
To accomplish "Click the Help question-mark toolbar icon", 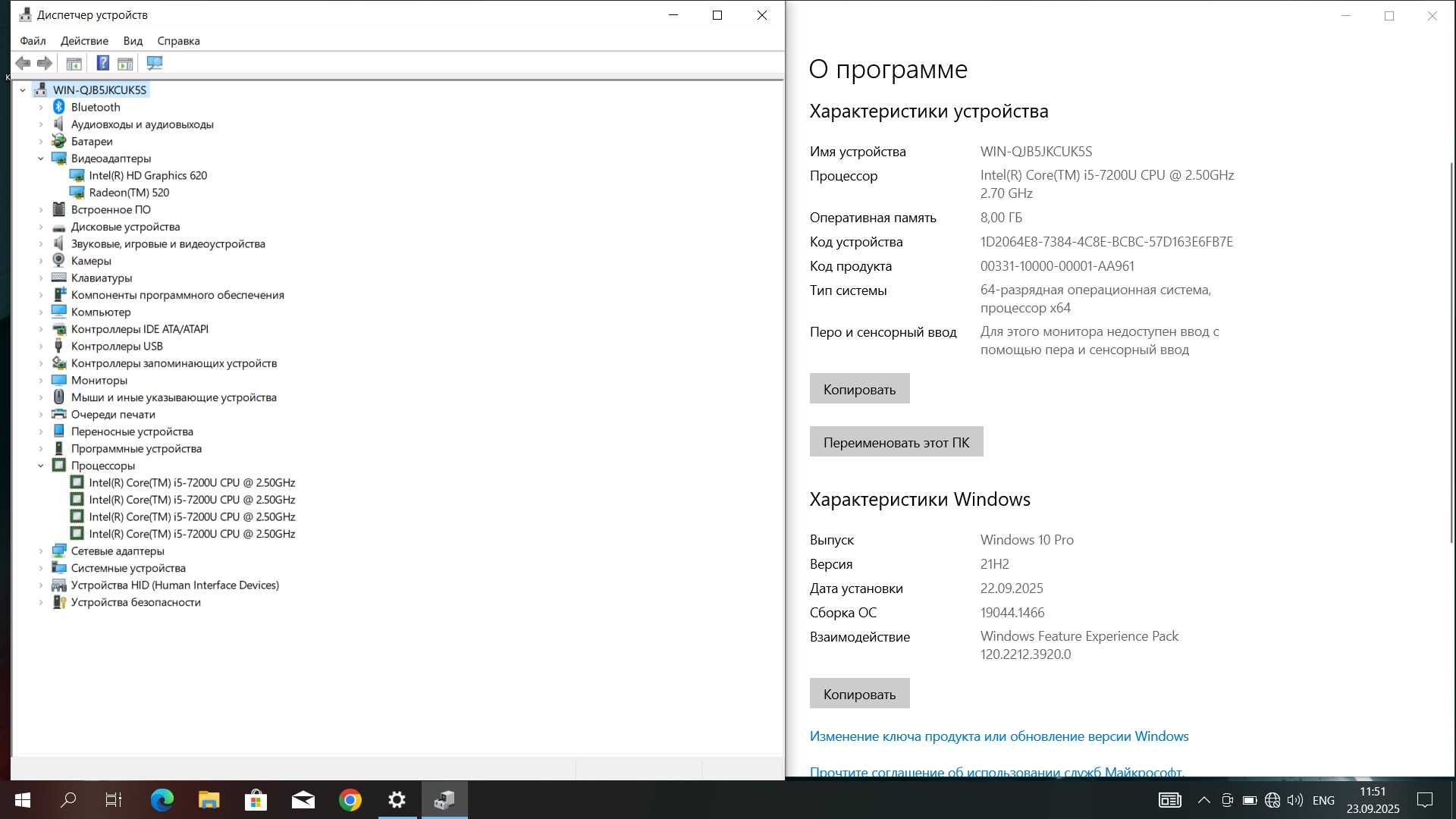I will click(103, 64).
